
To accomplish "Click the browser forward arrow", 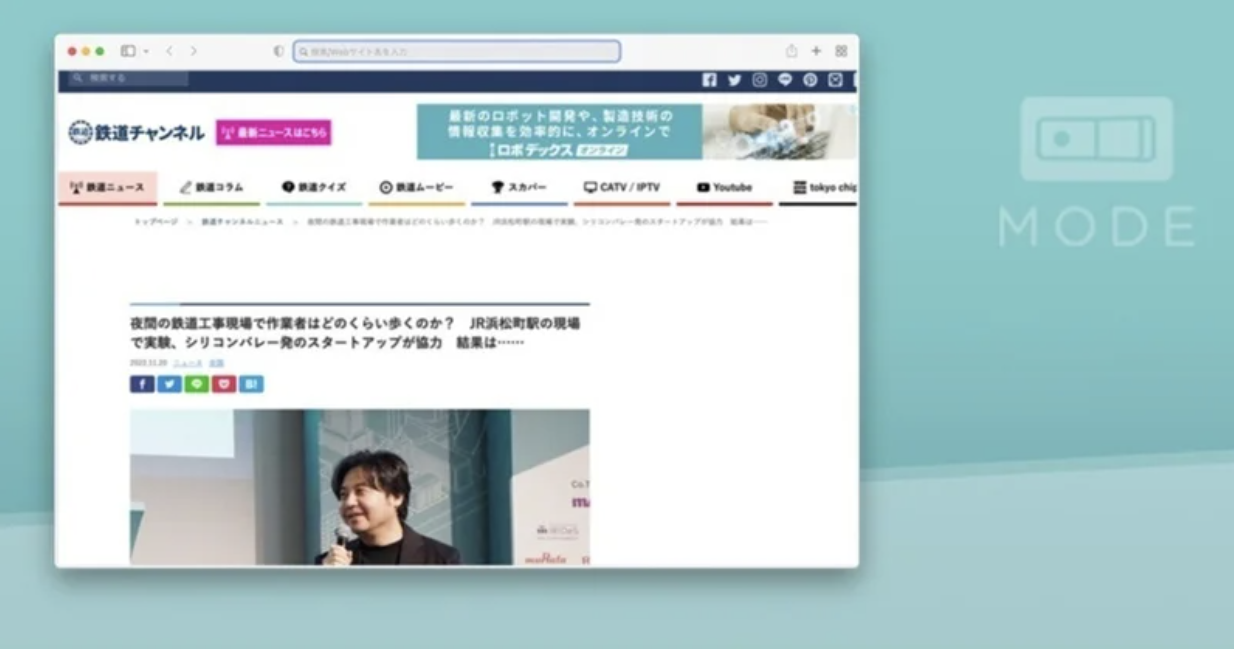I will (193, 51).
